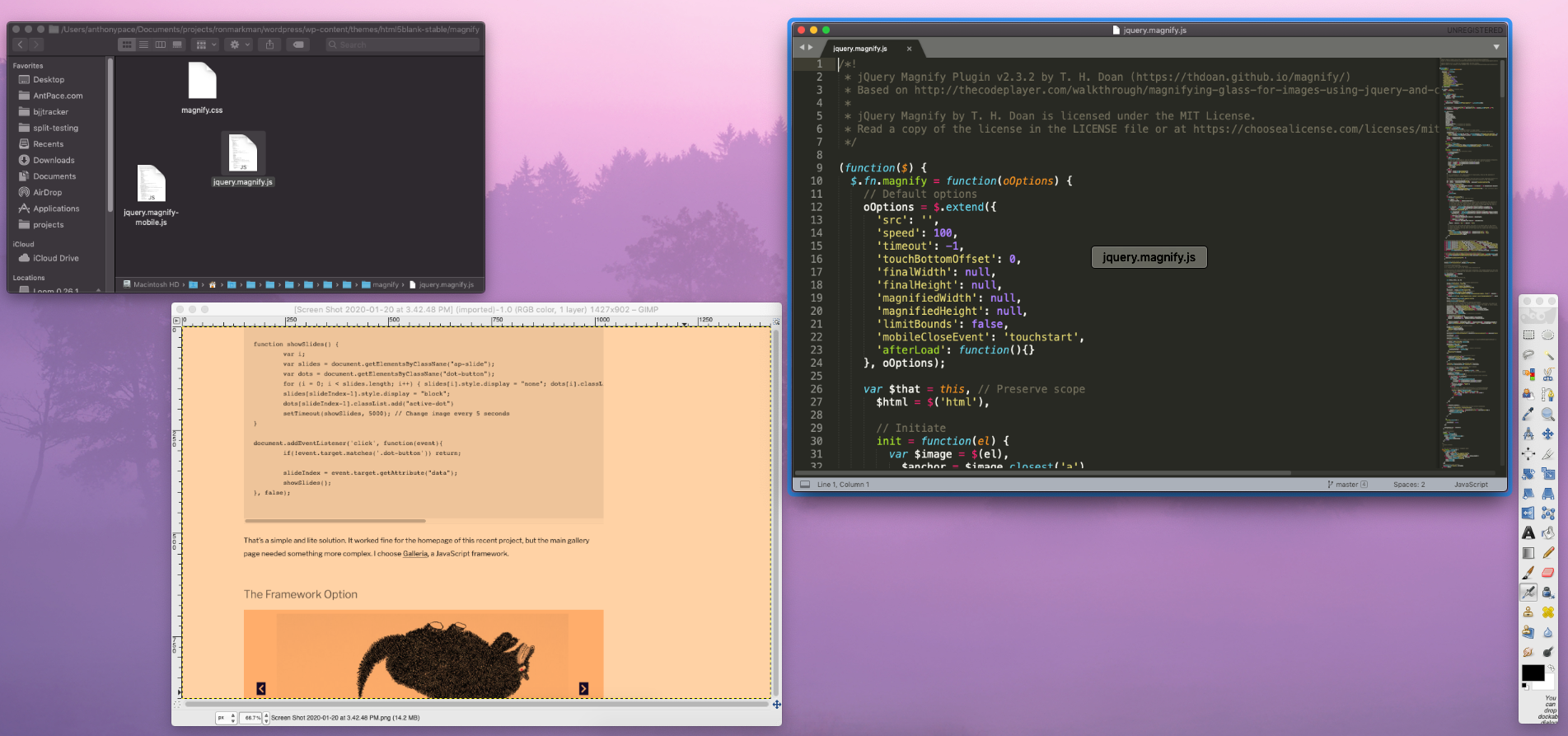Select the Color Picker eyedropper tool
Viewport: 1568px width, 736px height.
coord(1528,414)
